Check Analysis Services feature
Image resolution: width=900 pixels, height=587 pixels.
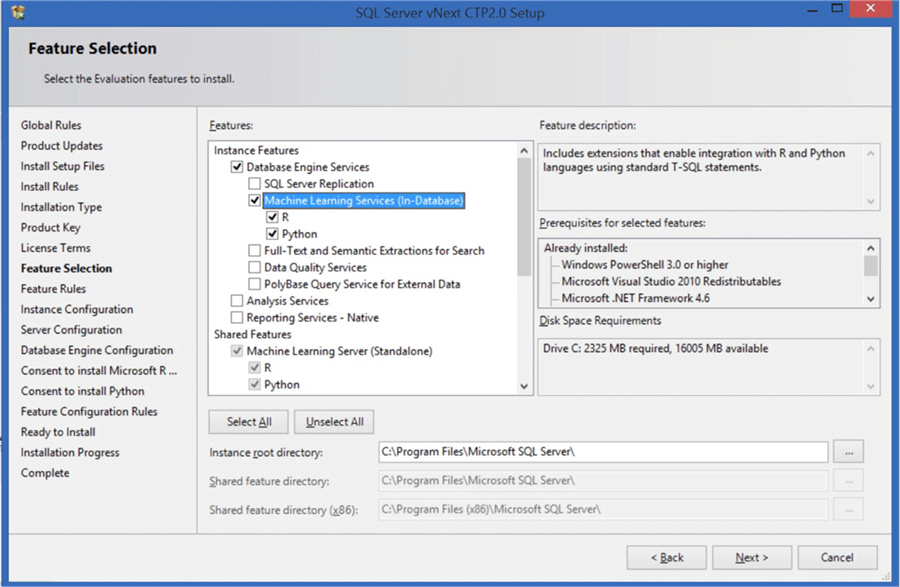[237, 301]
